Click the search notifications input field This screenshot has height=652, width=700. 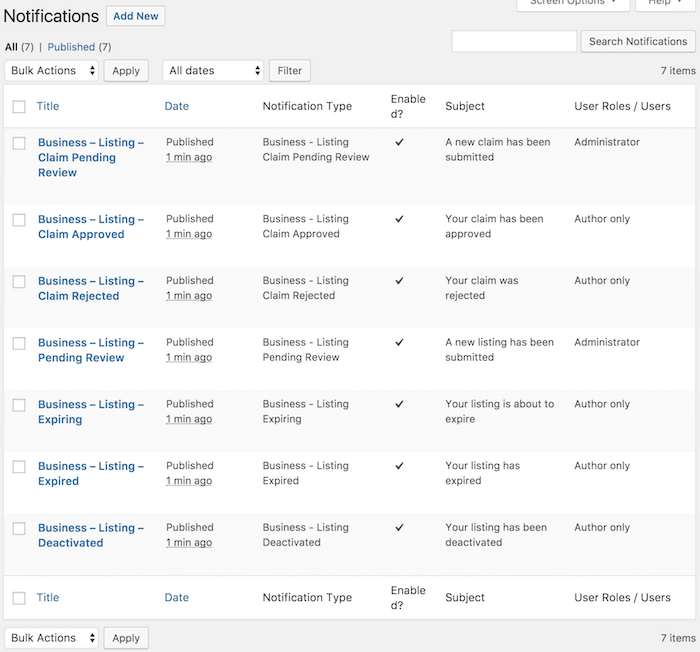(514, 42)
